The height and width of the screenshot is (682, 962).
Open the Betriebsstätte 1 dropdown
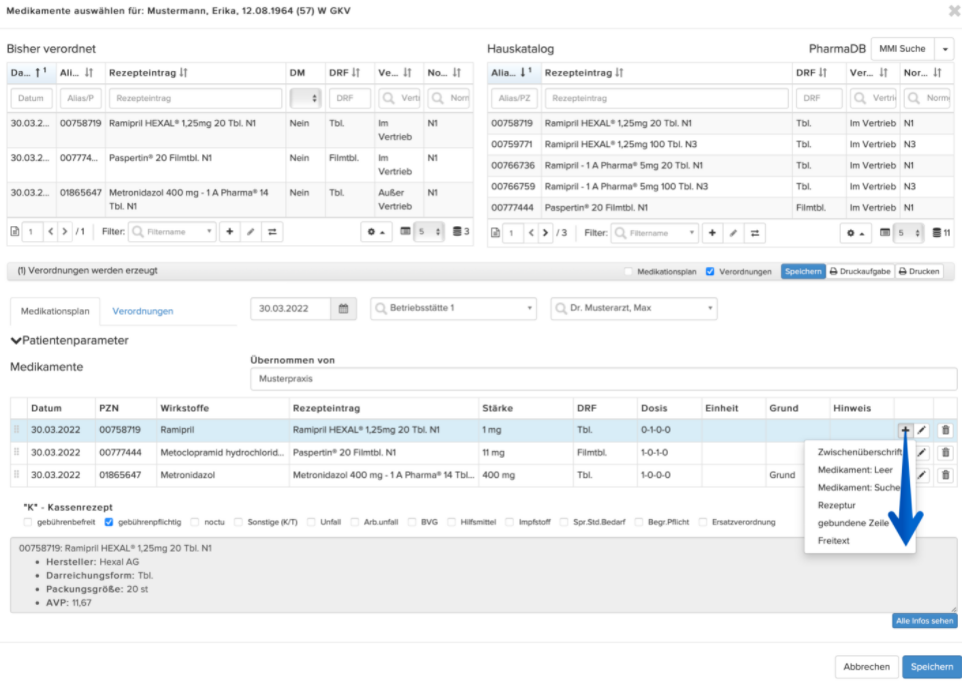pyautogui.click(x=453, y=308)
